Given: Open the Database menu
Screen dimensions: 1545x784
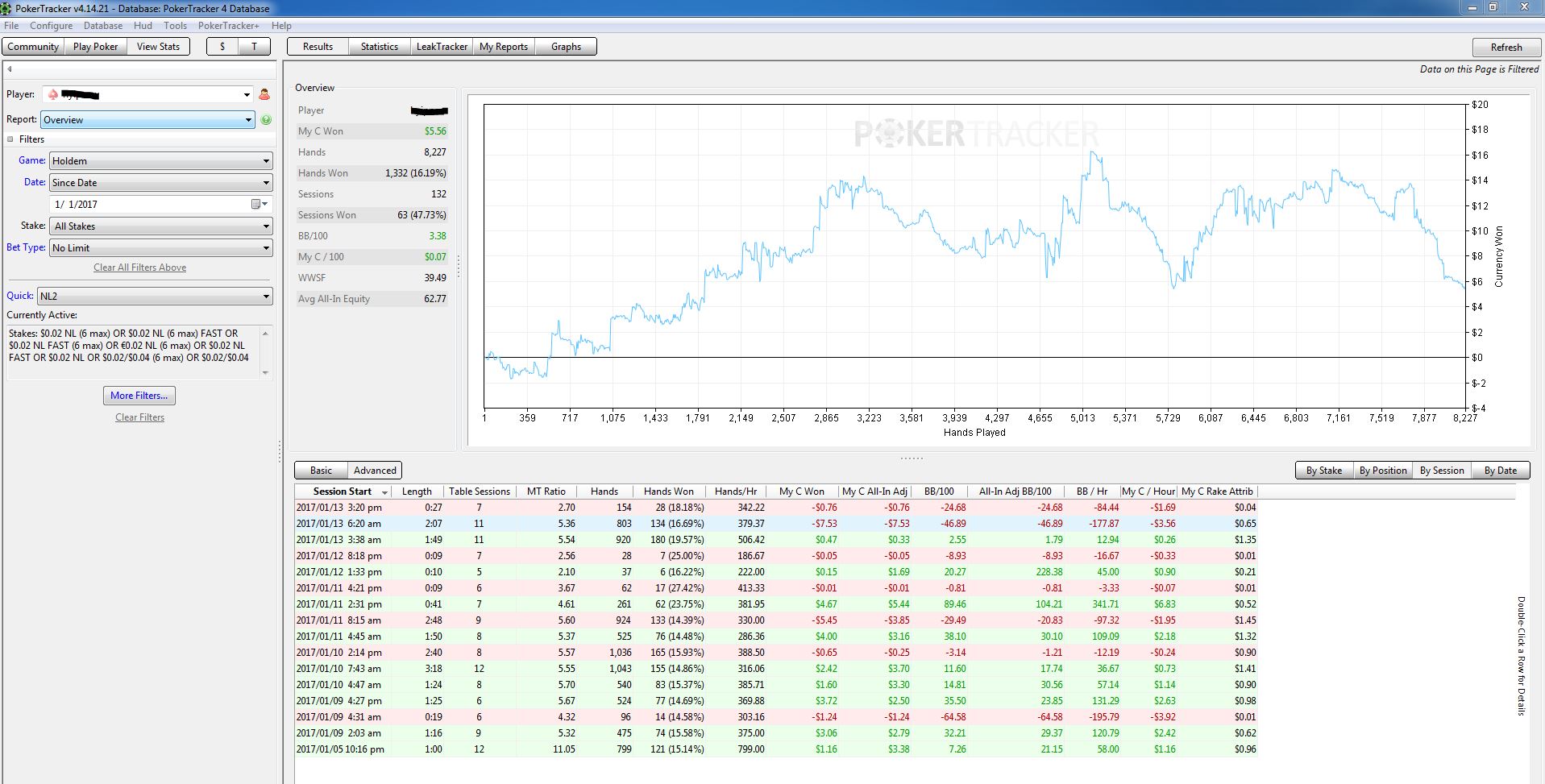Looking at the screenshot, I should click(x=103, y=26).
